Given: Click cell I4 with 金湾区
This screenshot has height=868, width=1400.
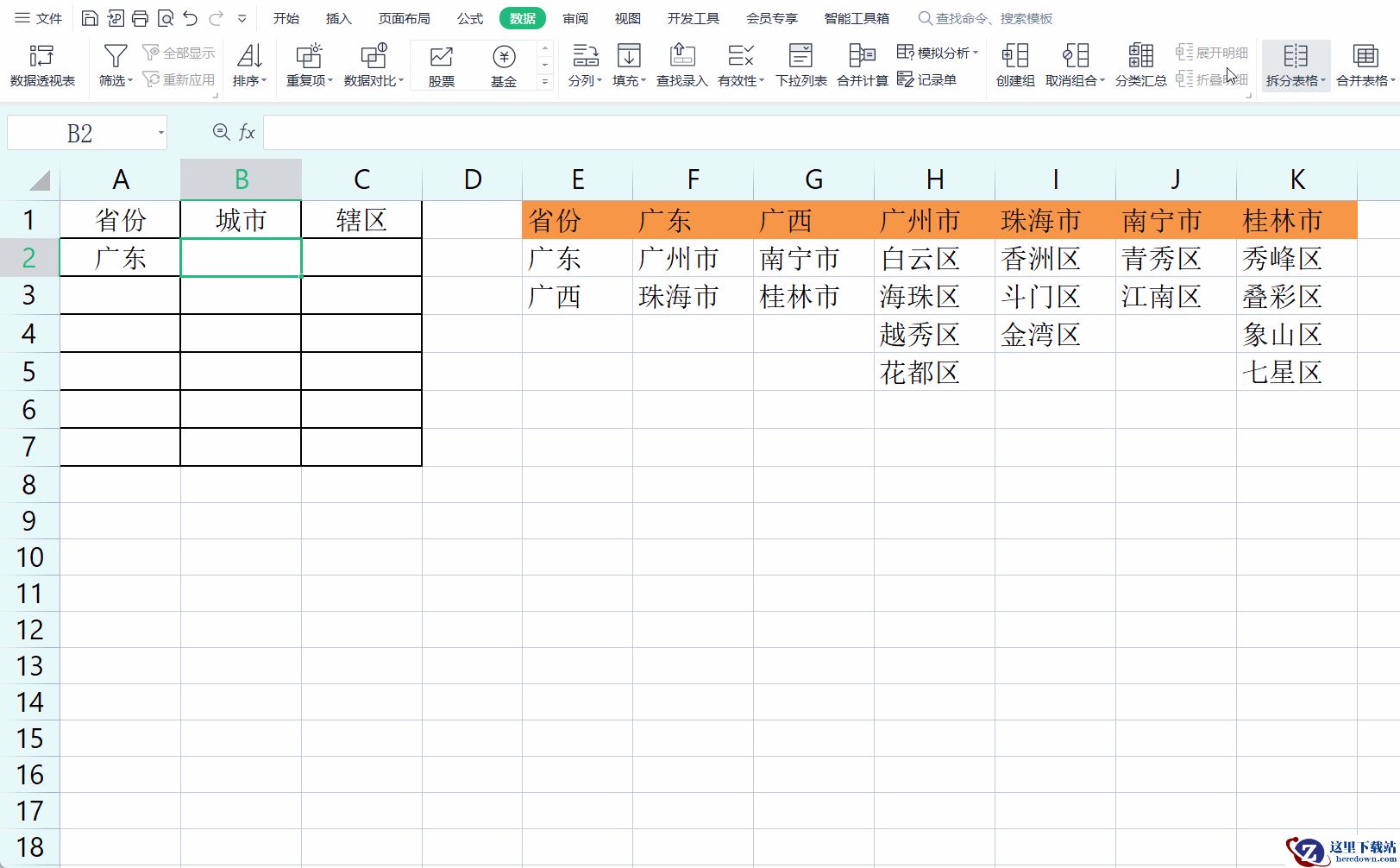Looking at the screenshot, I should [1055, 334].
